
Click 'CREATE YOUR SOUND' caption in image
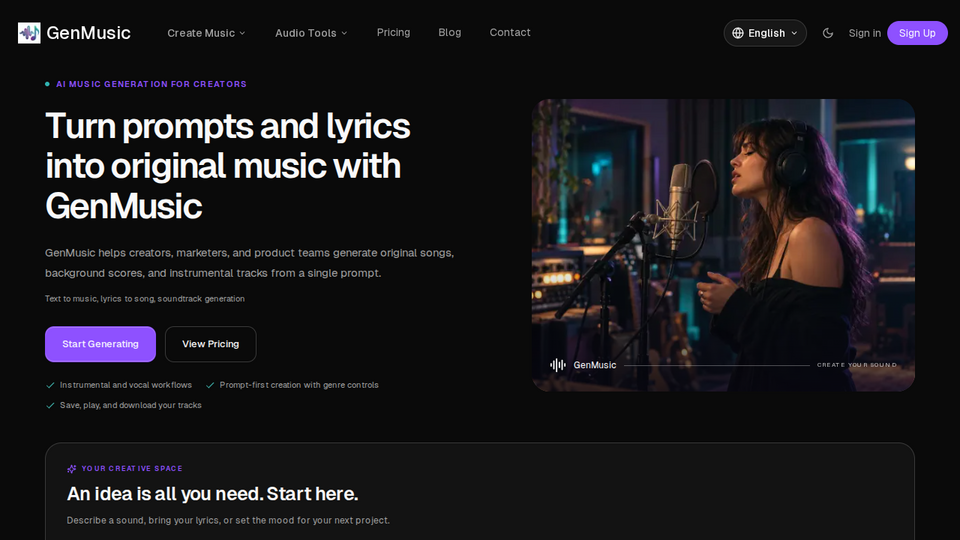(x=857, y=365)
